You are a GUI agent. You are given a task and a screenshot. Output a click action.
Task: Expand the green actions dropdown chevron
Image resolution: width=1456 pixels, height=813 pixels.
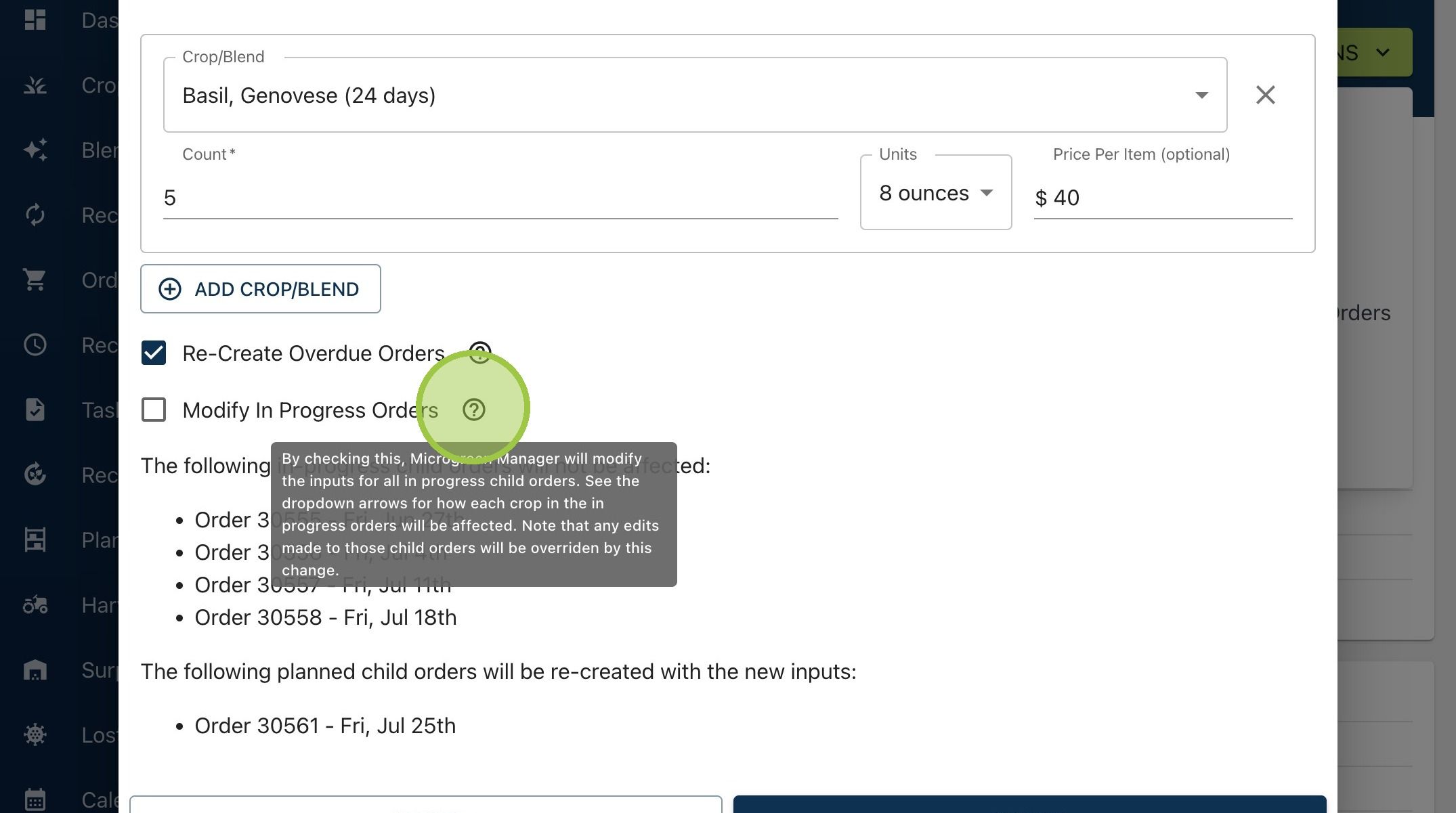1383,52
